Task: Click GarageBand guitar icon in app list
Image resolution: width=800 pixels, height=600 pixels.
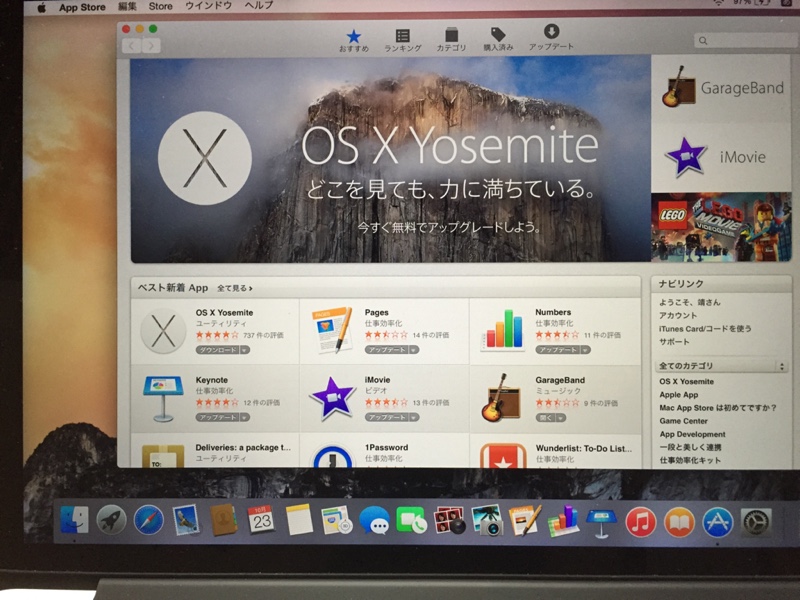Action: pyautogui.click(x=501, y=398)
